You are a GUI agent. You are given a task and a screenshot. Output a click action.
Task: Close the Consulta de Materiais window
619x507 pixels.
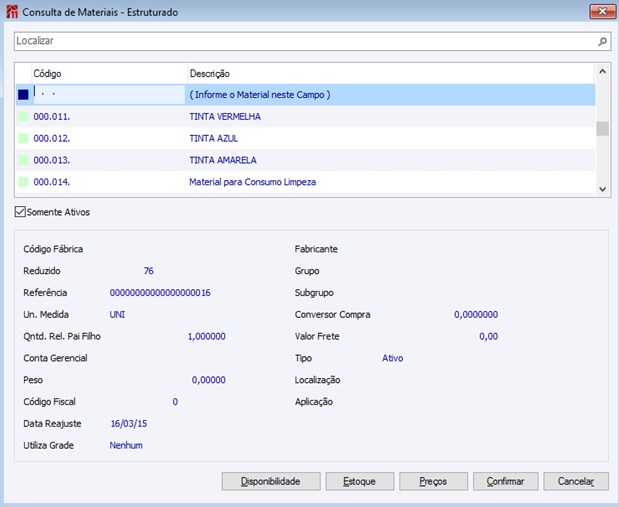602,12
